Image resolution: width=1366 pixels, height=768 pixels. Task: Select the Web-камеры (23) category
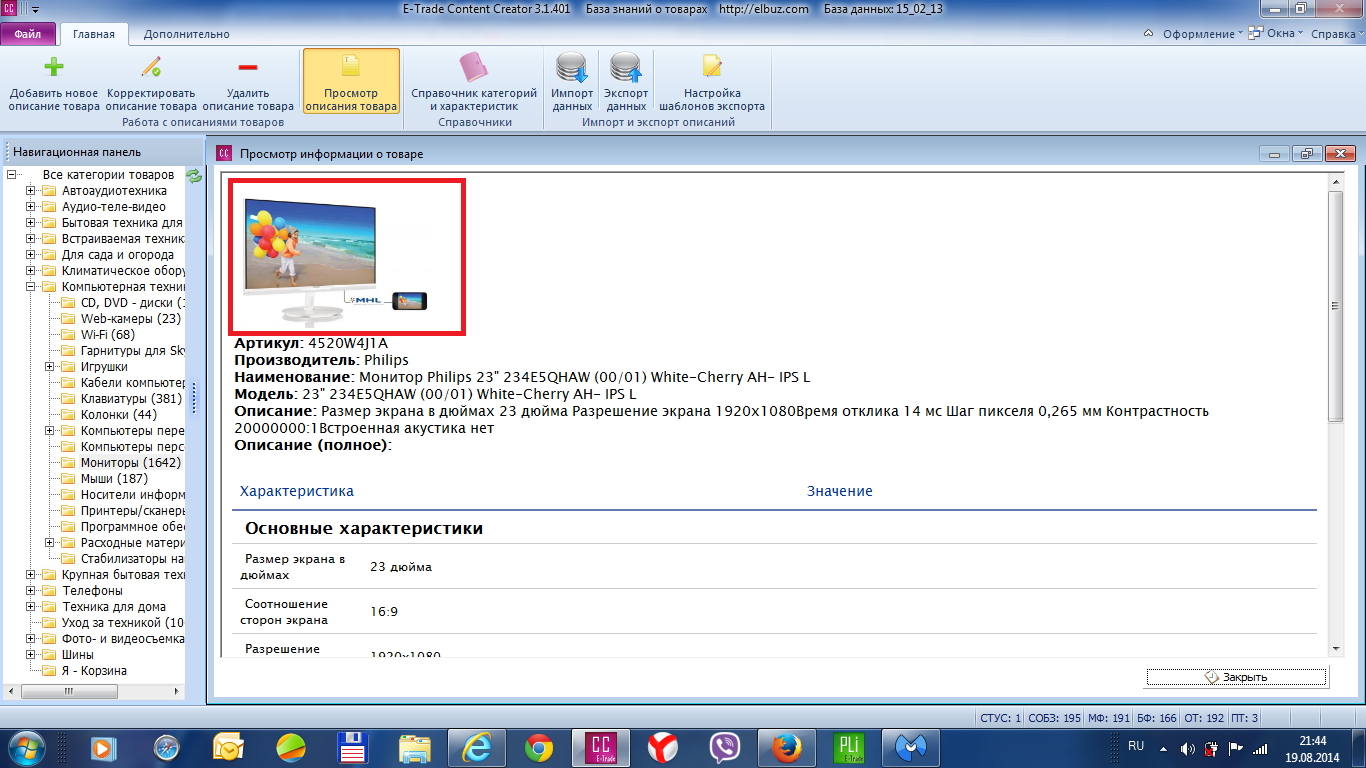pos(131,319)
